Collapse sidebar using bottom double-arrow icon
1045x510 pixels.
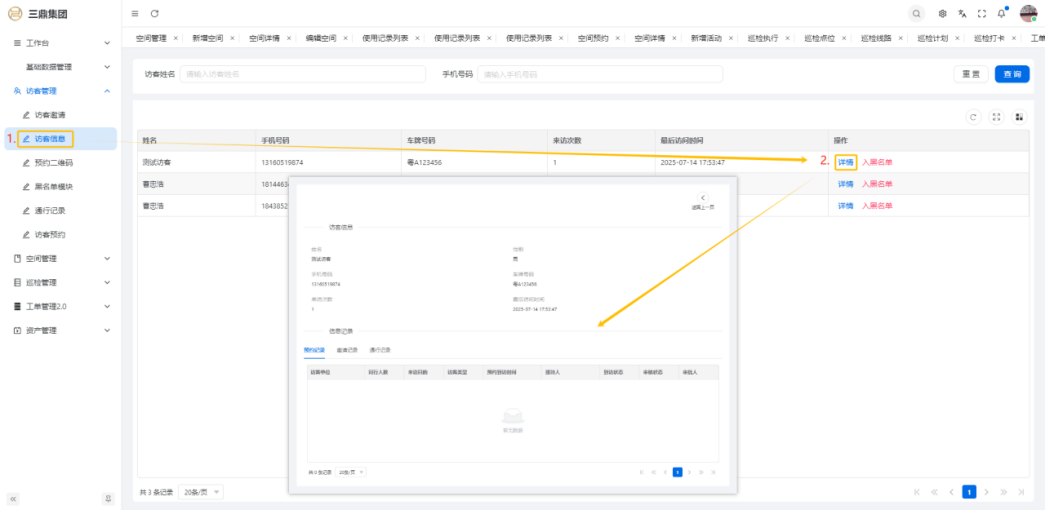(14, 498)
